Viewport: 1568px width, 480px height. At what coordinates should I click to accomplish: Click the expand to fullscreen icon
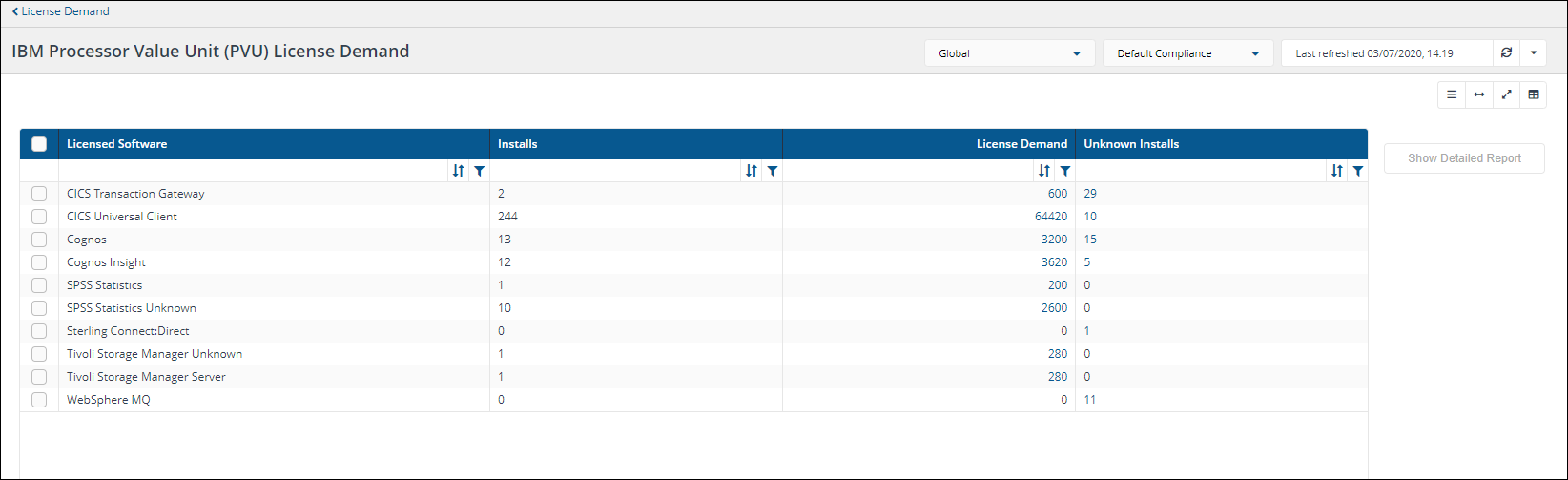click(1506, 94)
